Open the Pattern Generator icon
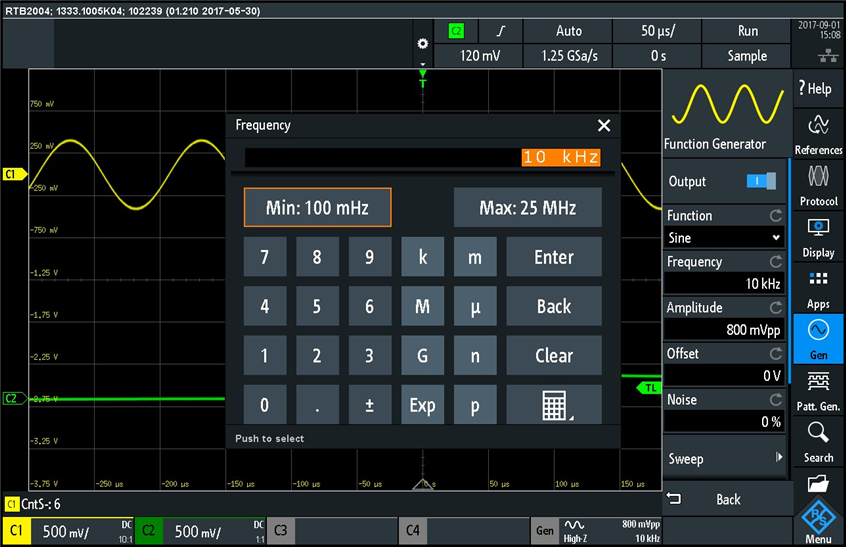 (x=818, y=390)
